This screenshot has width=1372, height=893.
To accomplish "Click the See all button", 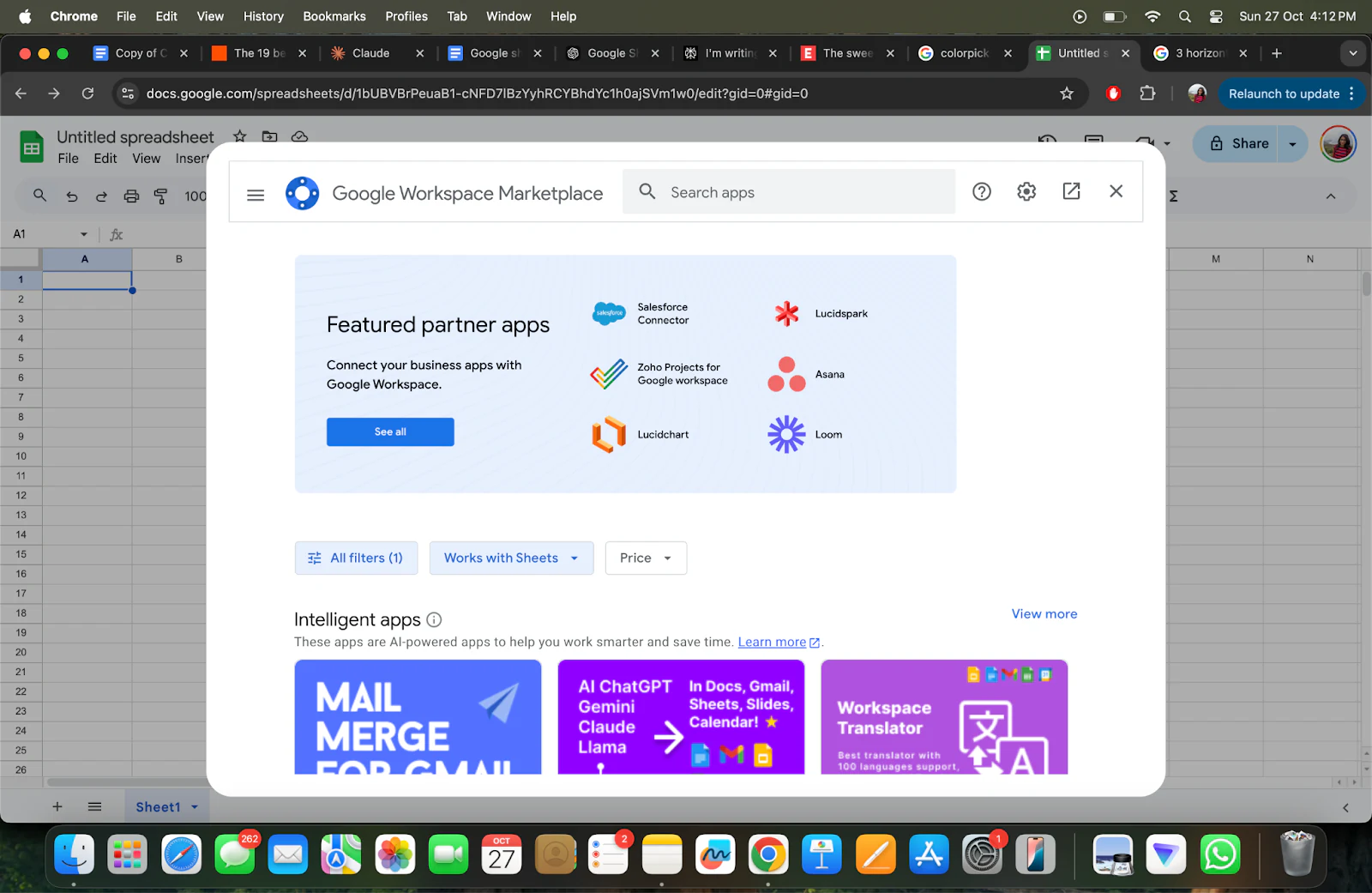I will coord(390,431).
